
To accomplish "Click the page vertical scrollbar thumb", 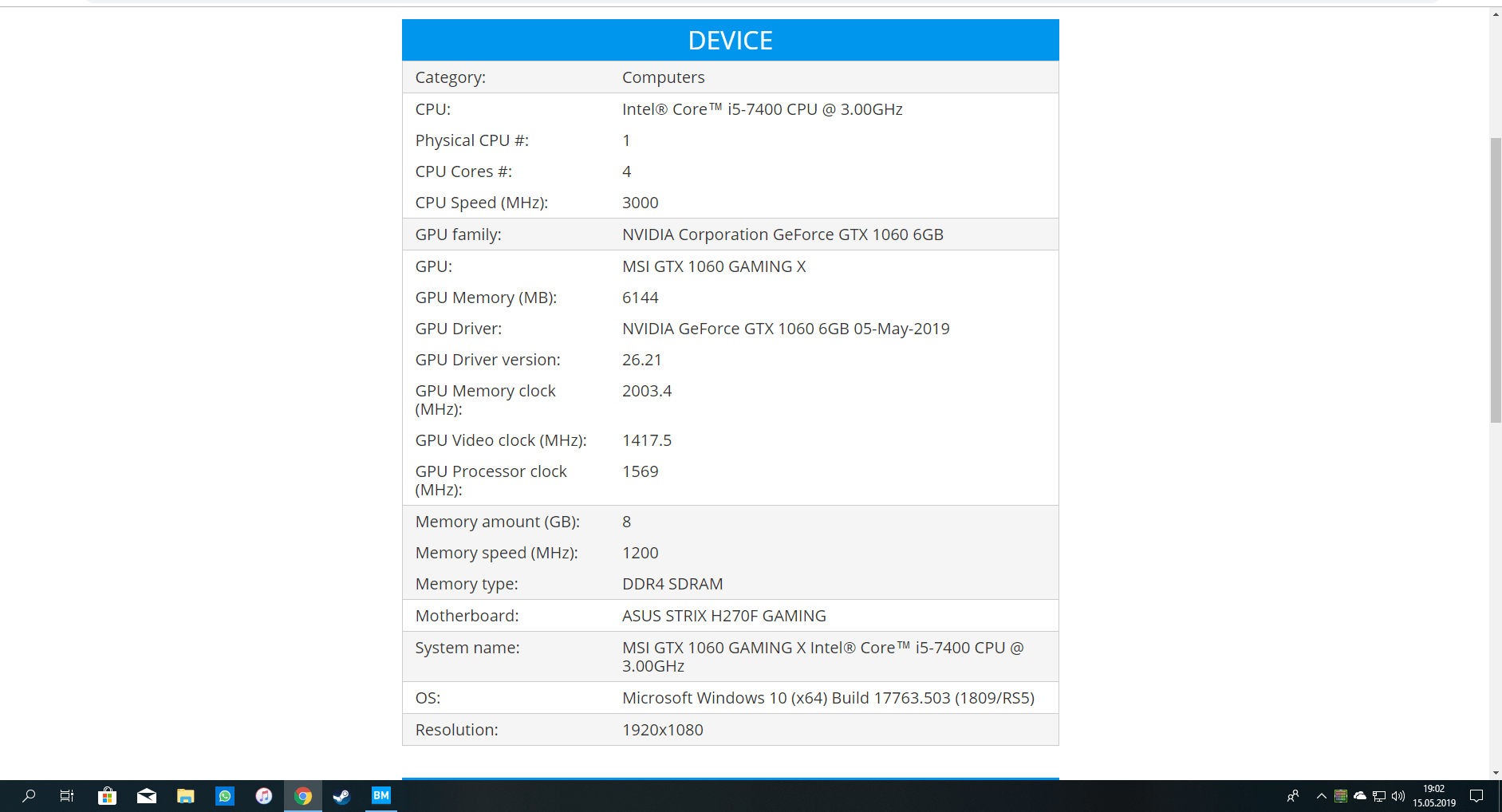I will tap(1496, 280).
